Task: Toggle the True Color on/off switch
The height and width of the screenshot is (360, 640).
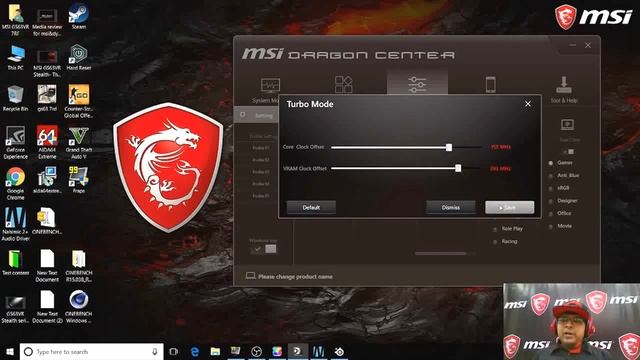Action: pos(568,152)
